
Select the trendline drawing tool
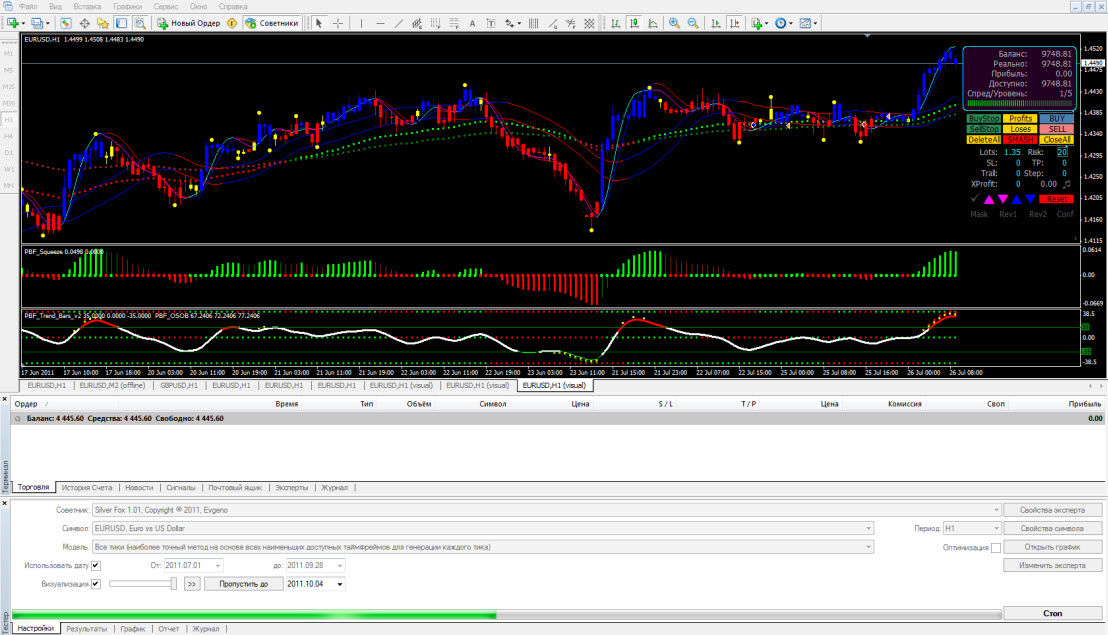coord(399,23)
